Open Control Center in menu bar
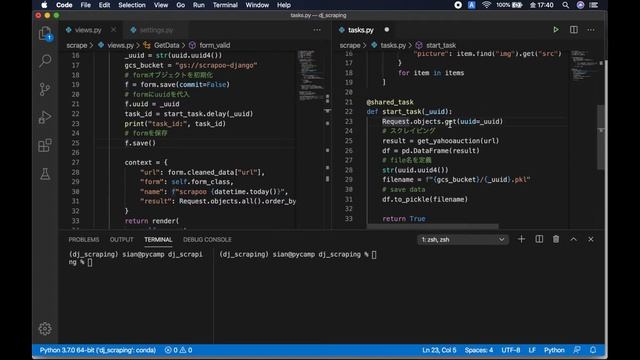This screenshot has height=360, width=640. (594, 5)
